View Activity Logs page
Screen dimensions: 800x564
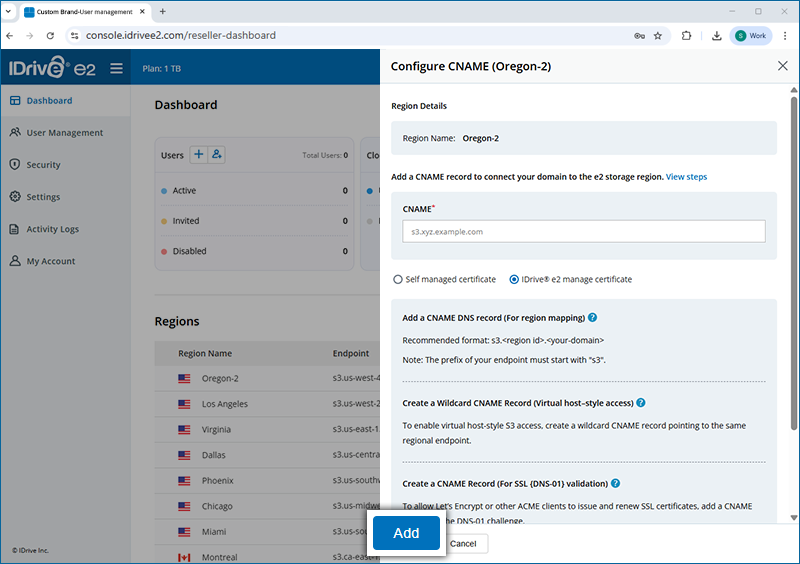pyautogui.click(x=65, y=229)
